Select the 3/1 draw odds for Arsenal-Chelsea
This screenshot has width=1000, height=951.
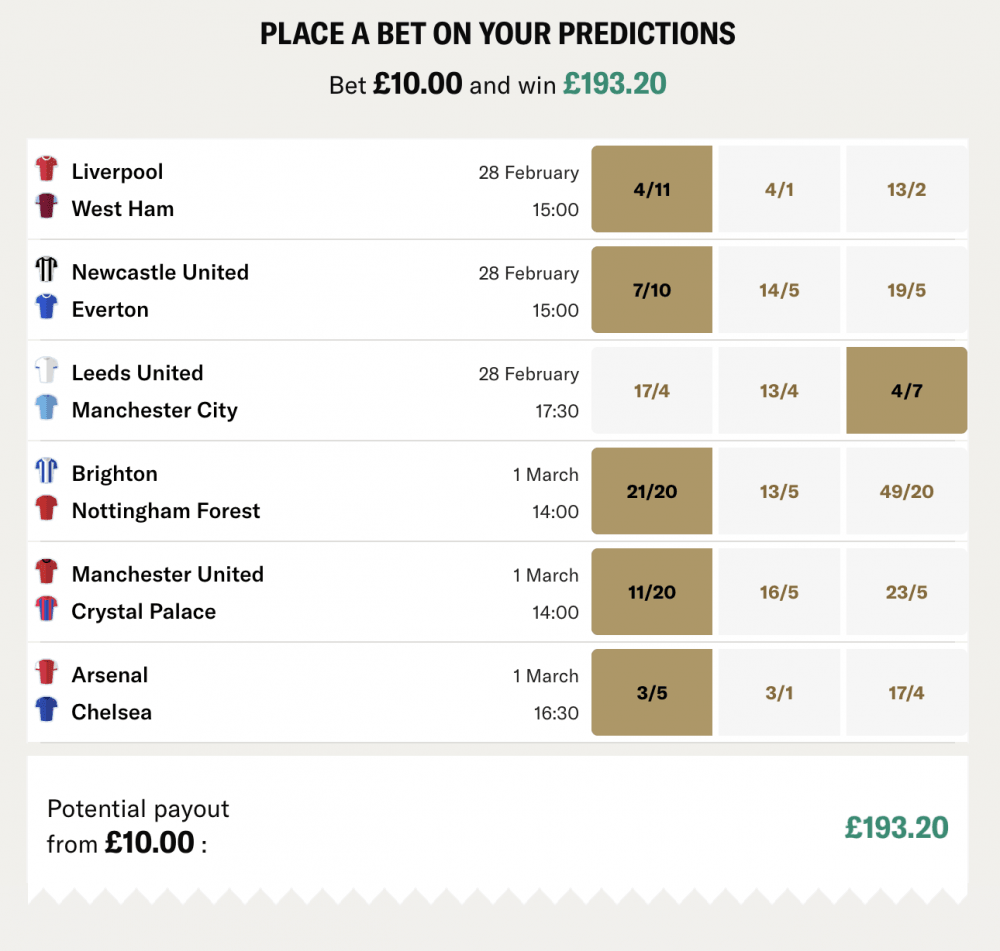[x=779, y=692]
